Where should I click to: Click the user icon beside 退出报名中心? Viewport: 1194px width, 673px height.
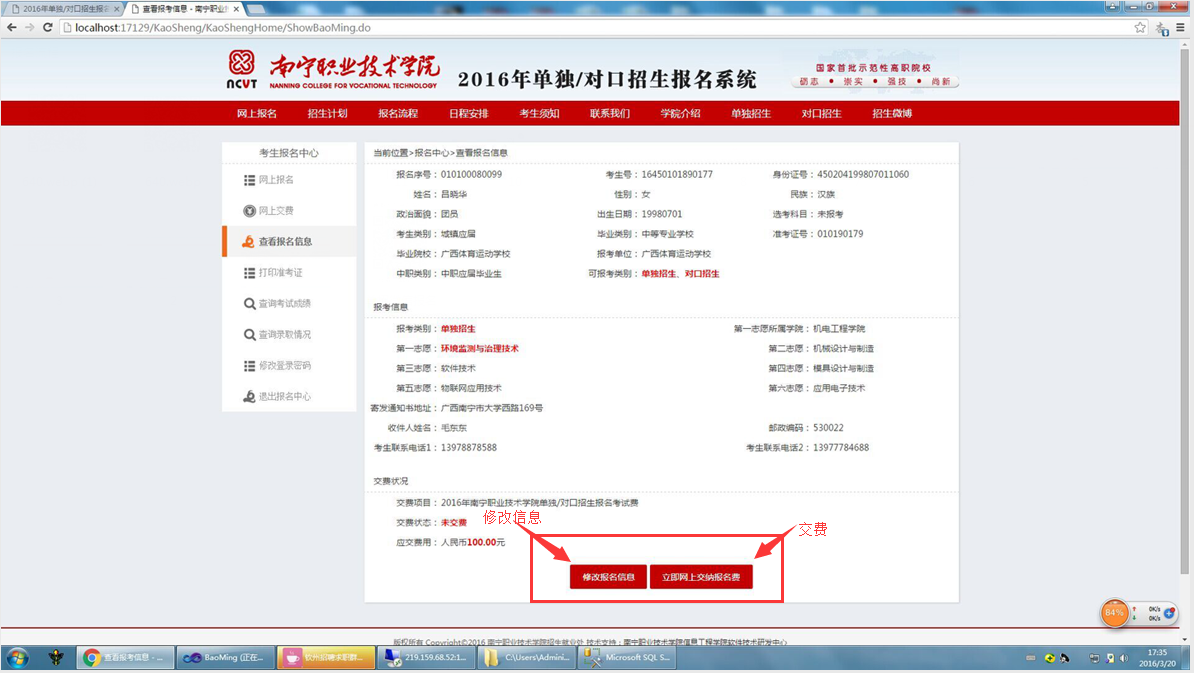coord(249,397)
